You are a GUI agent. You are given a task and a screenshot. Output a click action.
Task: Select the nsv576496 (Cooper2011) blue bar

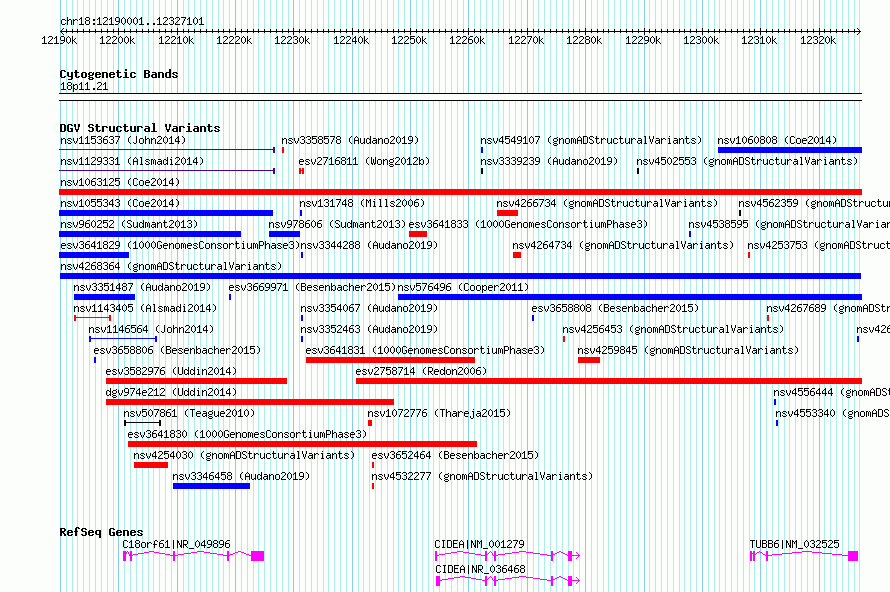[630, 297]
